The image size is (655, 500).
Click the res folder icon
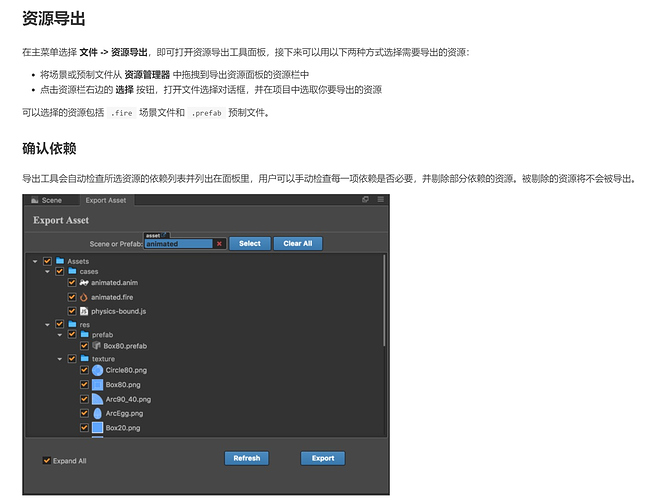[72, 324]
